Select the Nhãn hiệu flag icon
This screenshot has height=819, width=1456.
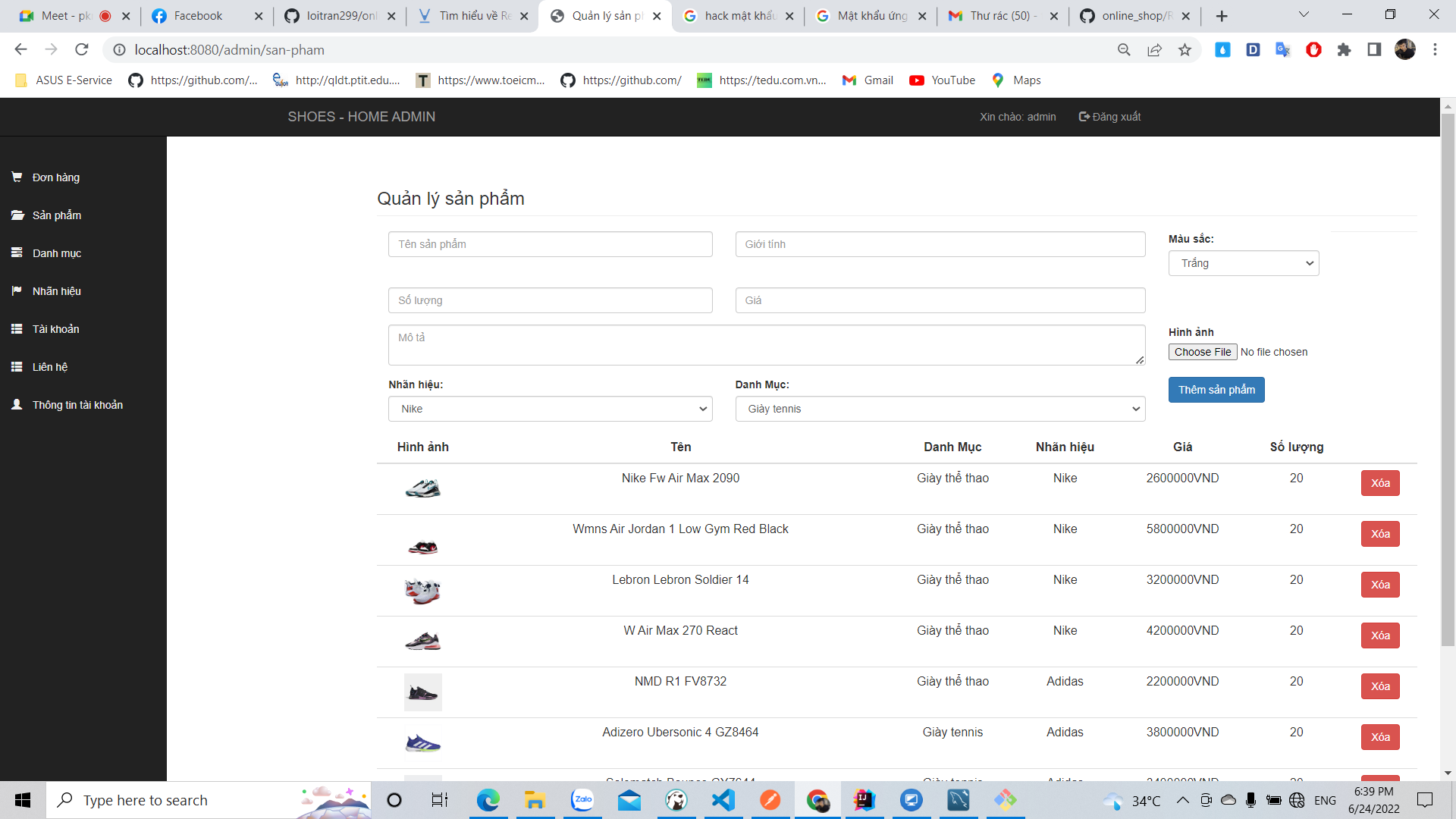click(17, 290)
